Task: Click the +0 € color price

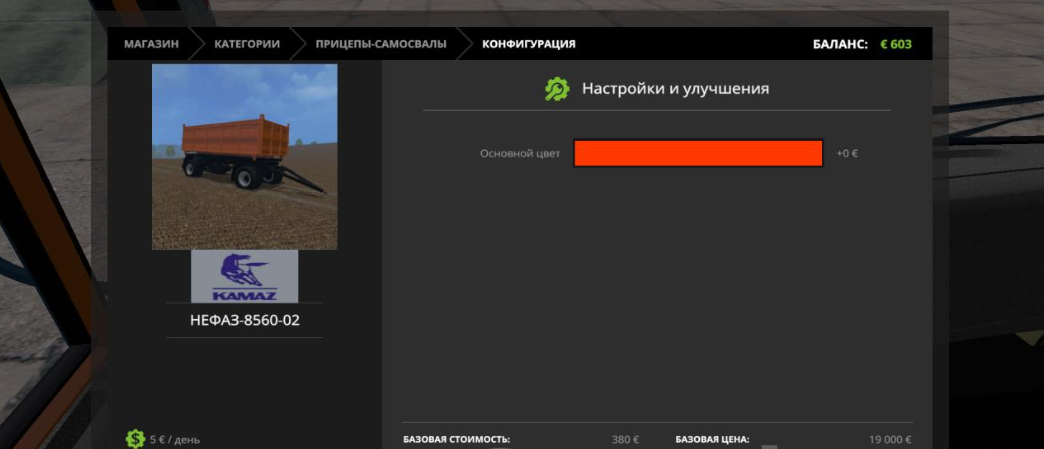Action: pos(847,153)
